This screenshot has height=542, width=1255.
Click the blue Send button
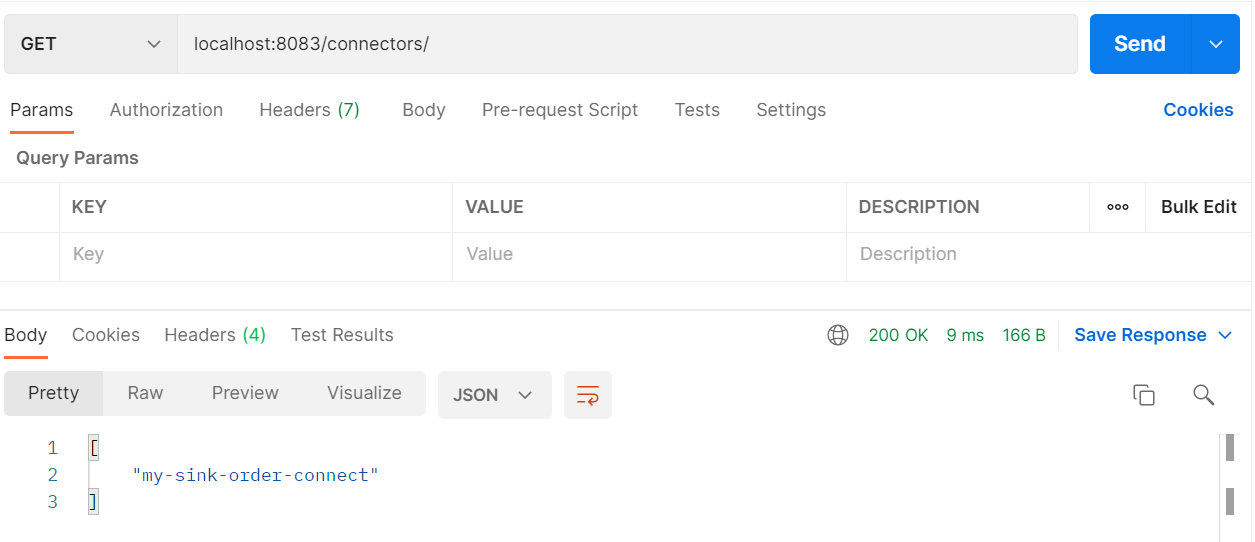(x=1140, y=44)
